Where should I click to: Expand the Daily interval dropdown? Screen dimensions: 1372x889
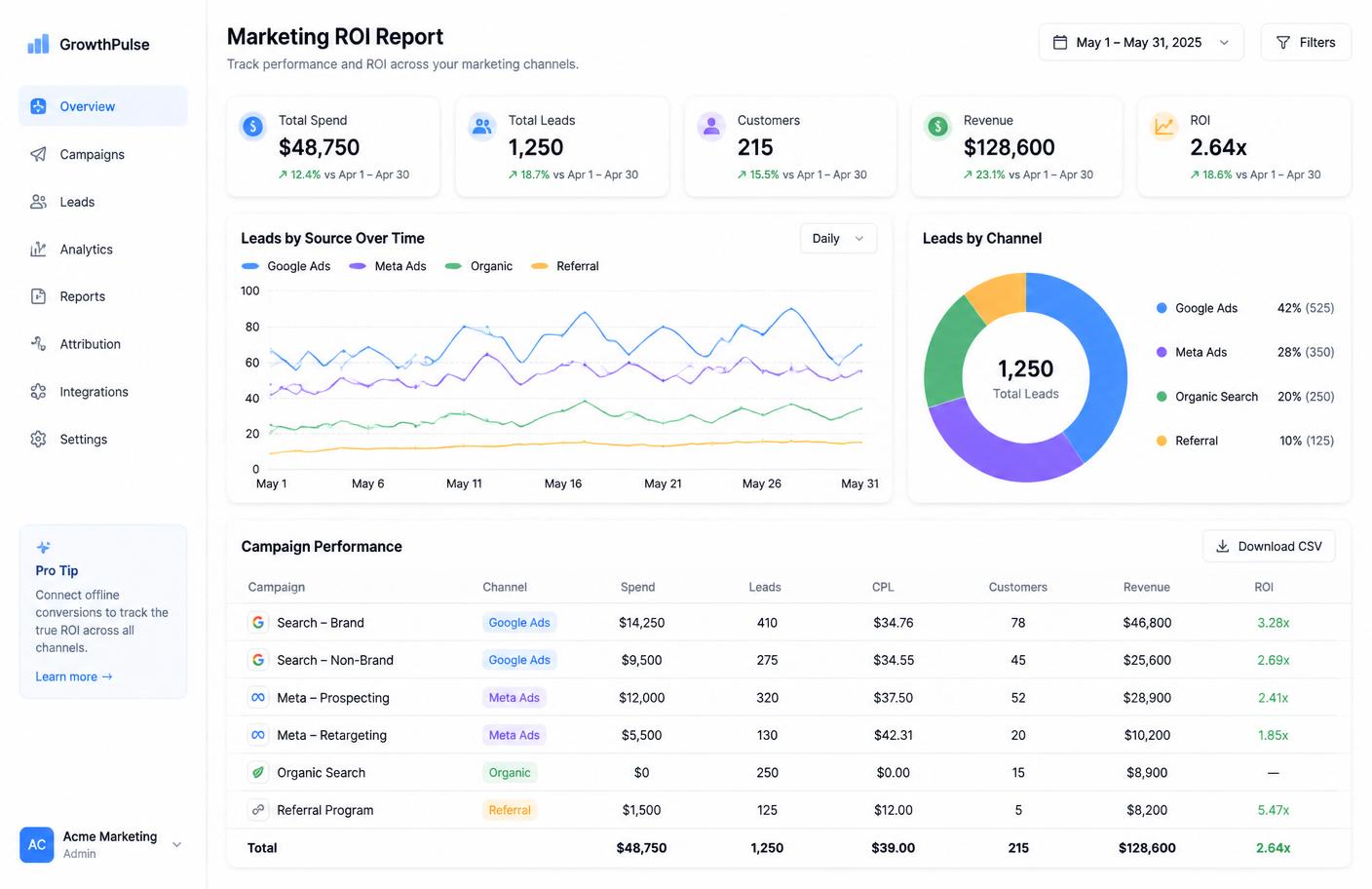(x=838, y=239)
